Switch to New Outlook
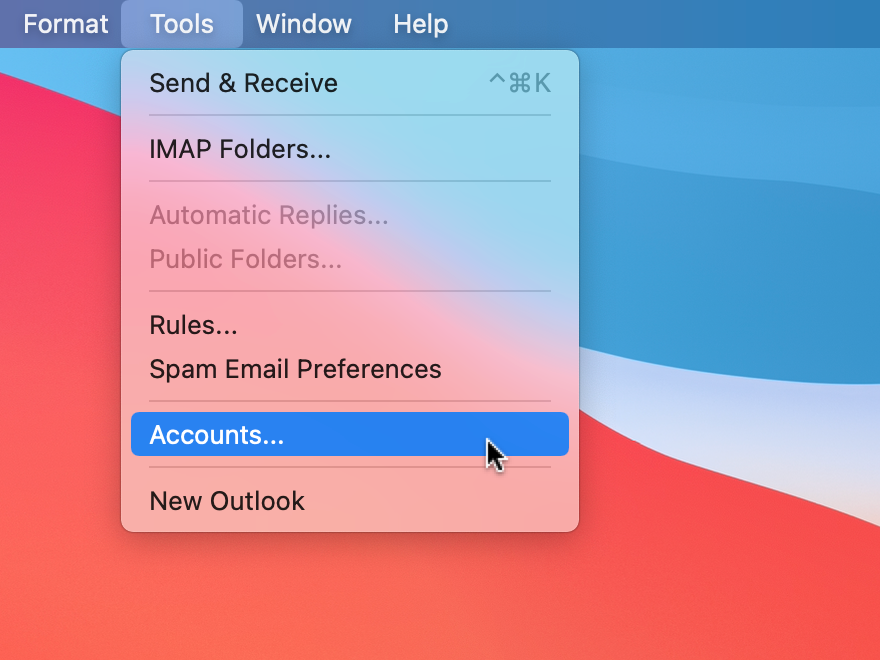Screen dimensions: 880x660 [350, 501]
